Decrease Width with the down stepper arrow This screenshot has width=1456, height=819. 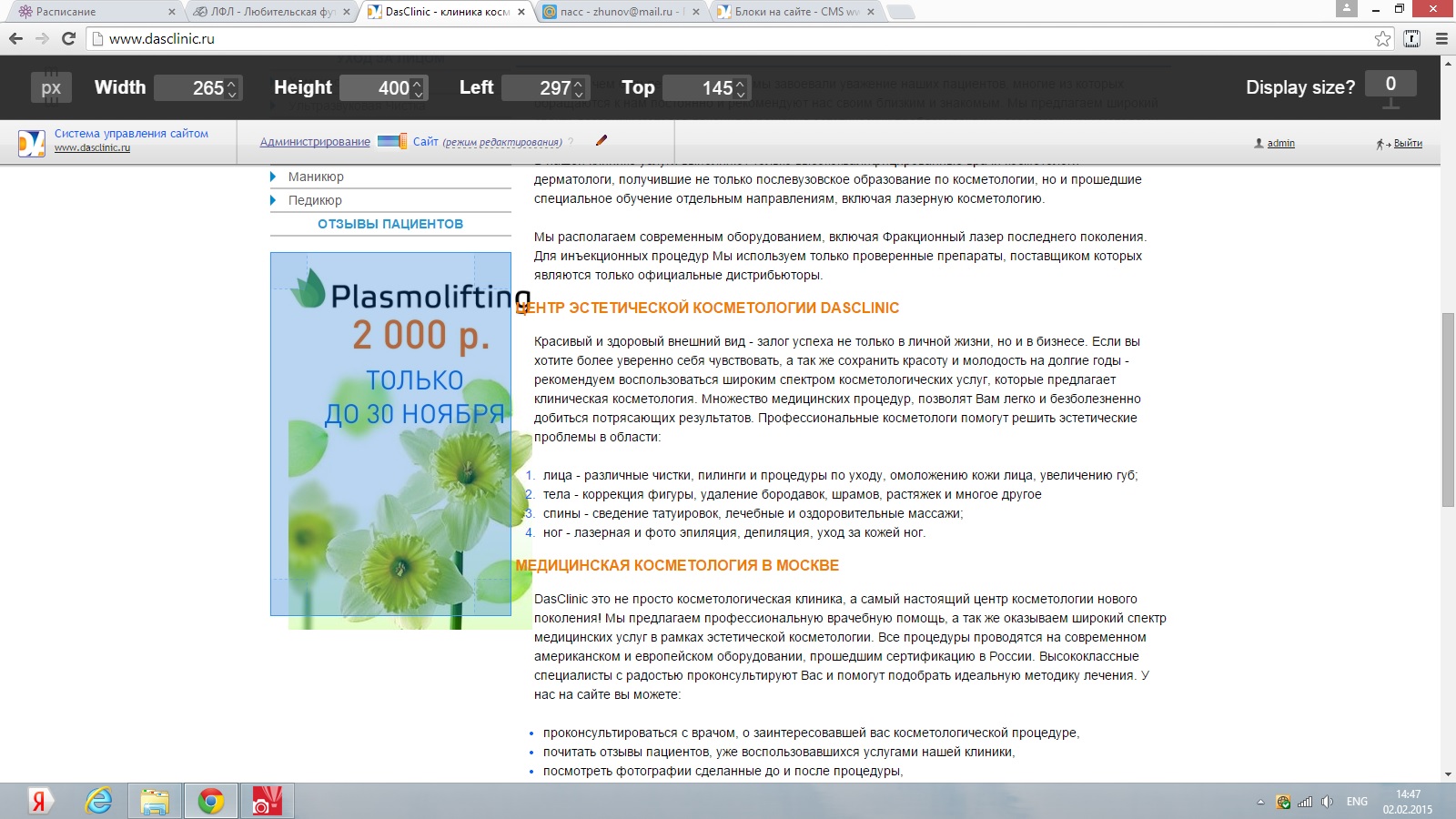click(232, 94)
